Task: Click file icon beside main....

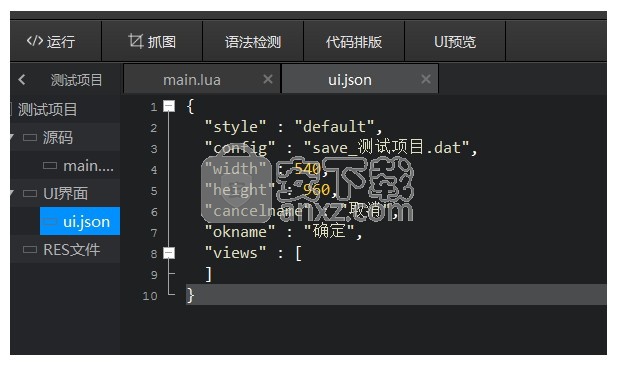Action: pos(50,165)
